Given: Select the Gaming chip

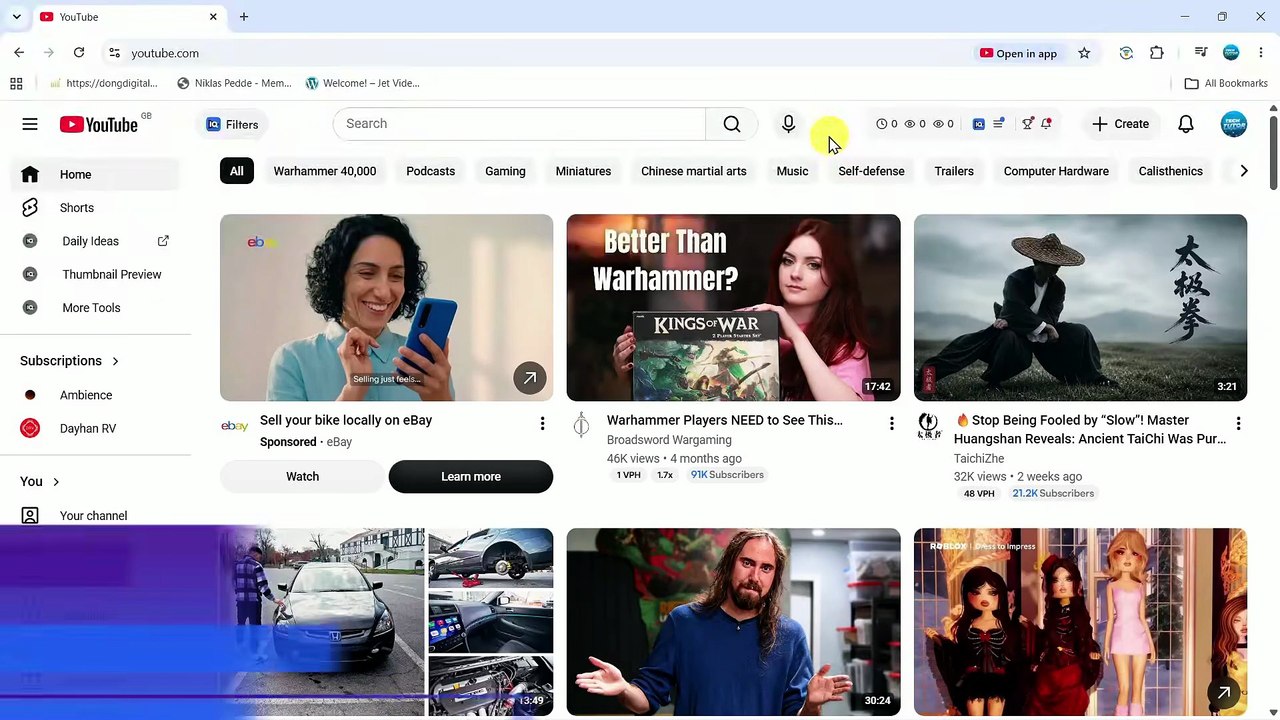Looking at the screenshot, I should click(505, 171).
